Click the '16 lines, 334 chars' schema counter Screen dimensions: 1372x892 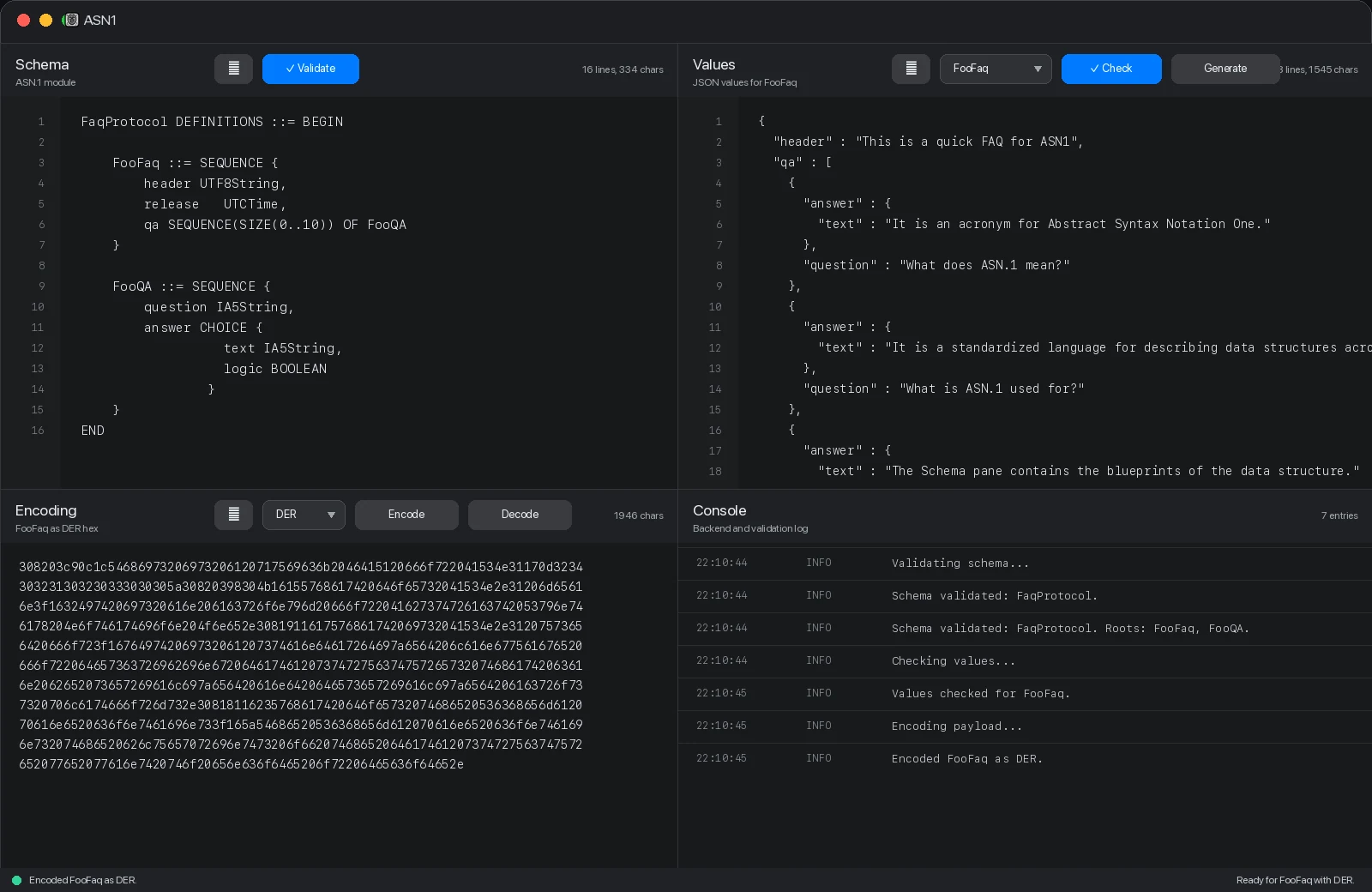[x=623, y=69]
